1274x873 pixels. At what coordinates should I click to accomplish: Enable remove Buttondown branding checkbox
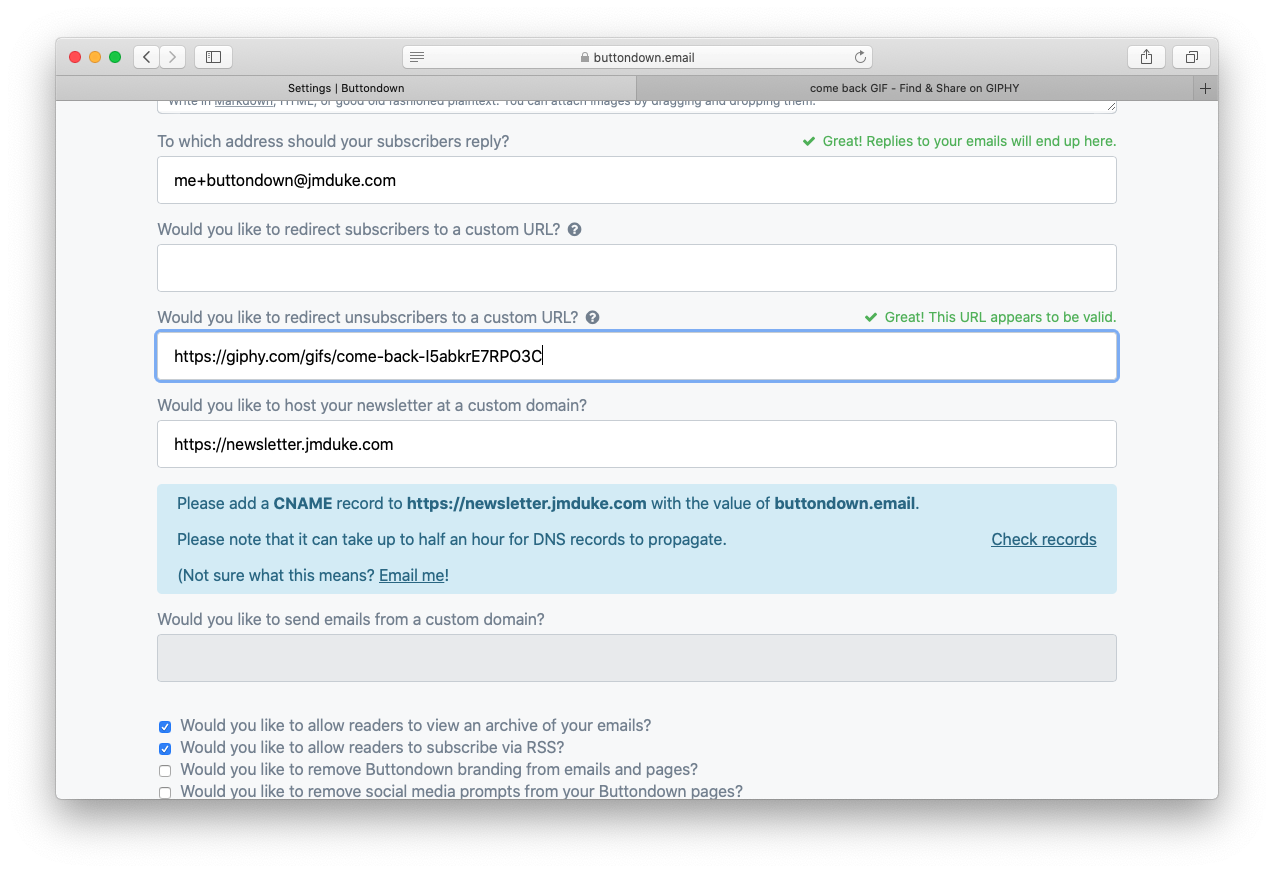coord(165,771)
